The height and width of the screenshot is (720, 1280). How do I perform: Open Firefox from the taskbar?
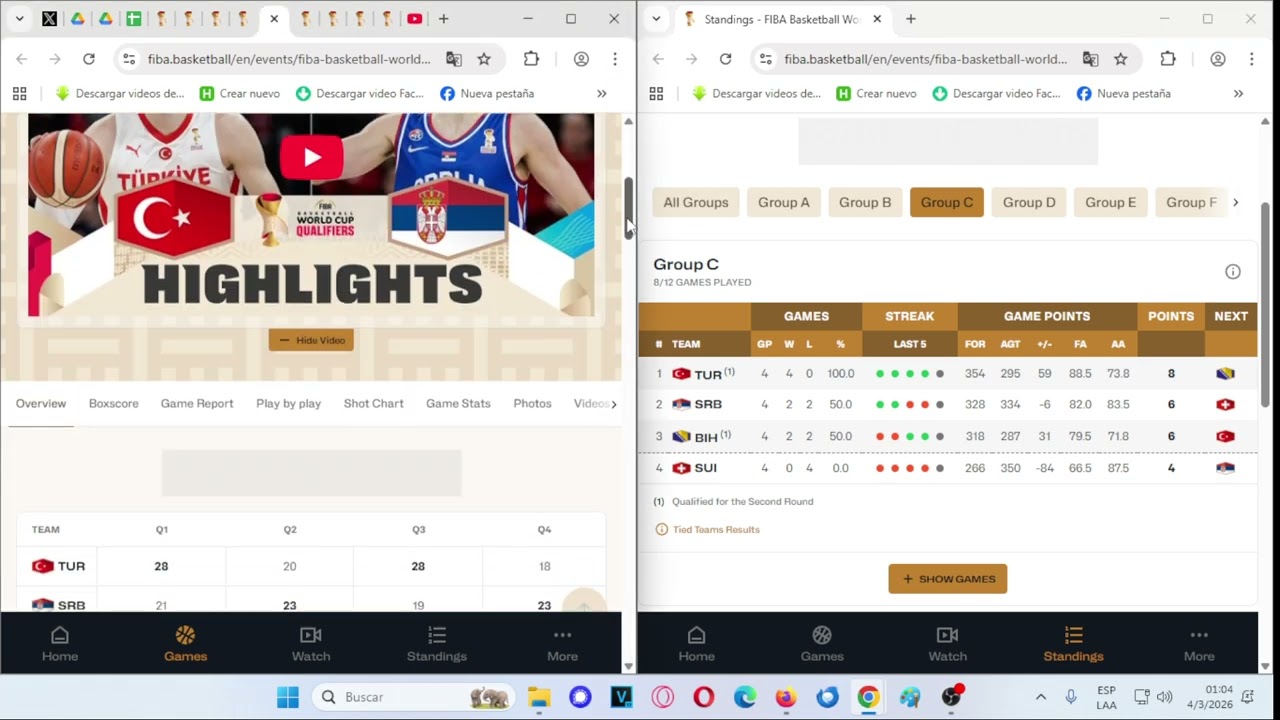(x=786, y=697)
